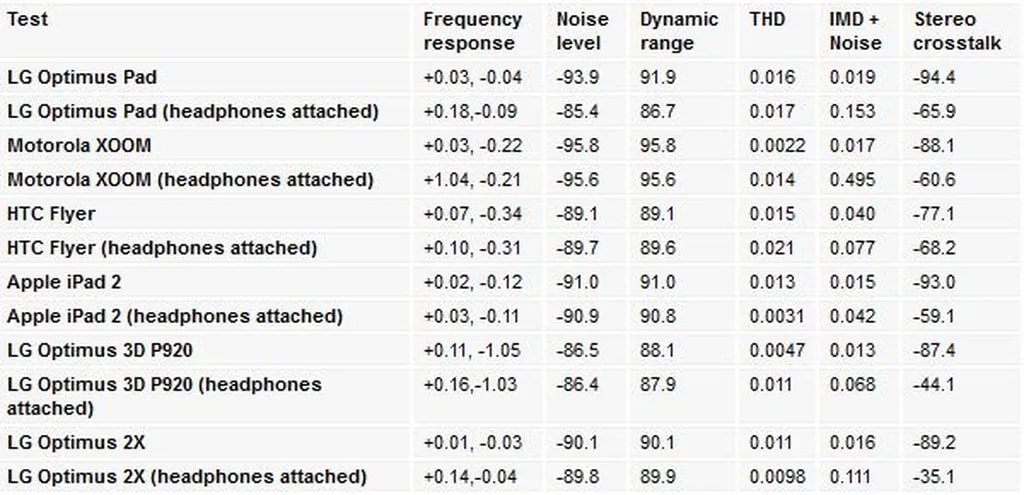Click the Apple iPad 2 row label
This screenshot has width=1024, height=495.
(x=64, y=282)
